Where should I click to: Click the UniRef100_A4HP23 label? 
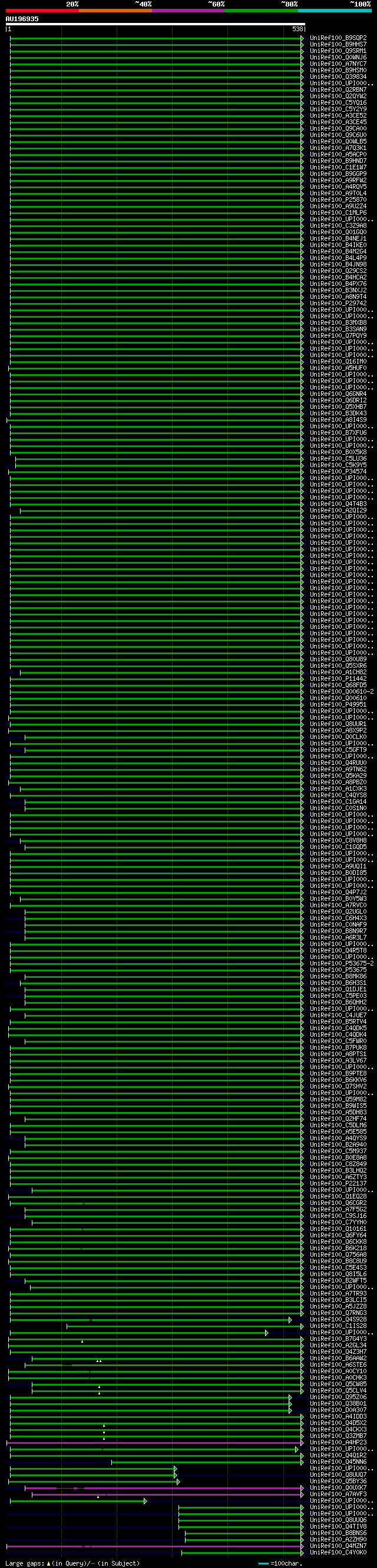tap(338, 1442)
